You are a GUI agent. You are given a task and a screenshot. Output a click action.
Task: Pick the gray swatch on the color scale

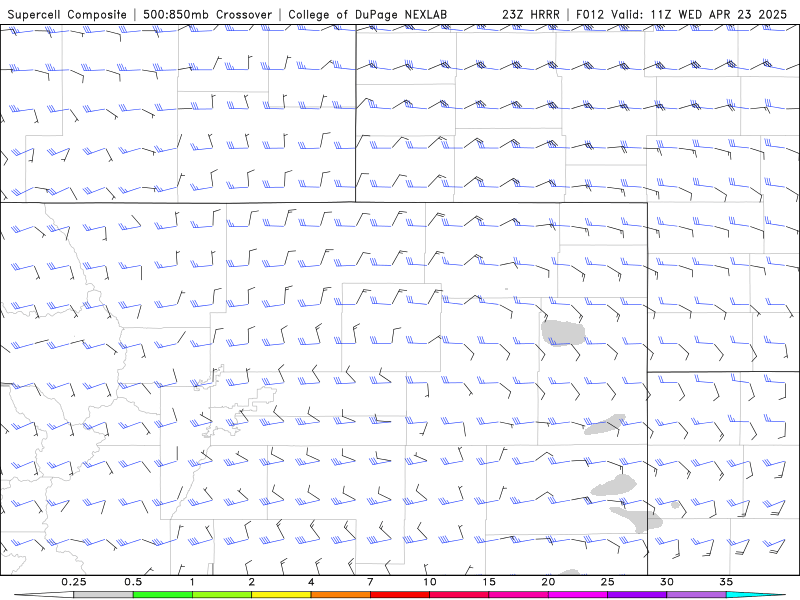point(103,595)
